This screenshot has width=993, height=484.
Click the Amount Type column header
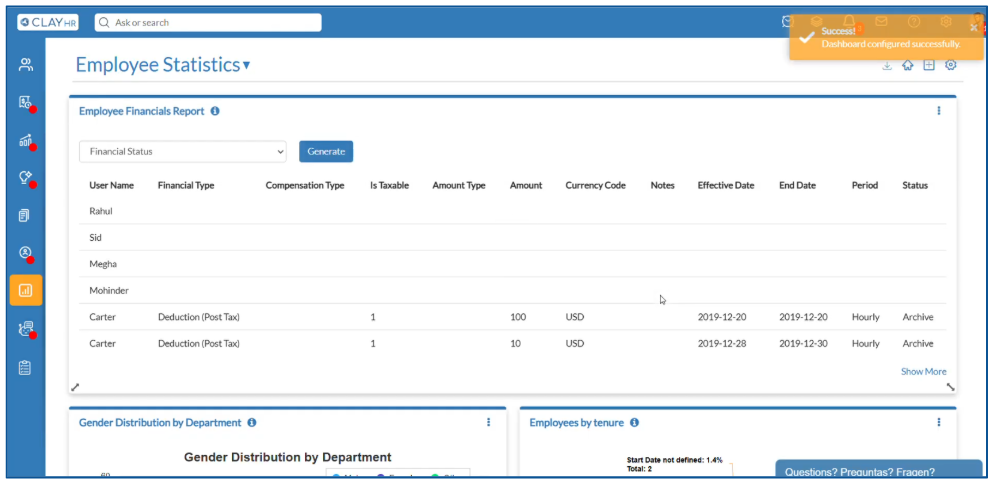coord(459,186)
